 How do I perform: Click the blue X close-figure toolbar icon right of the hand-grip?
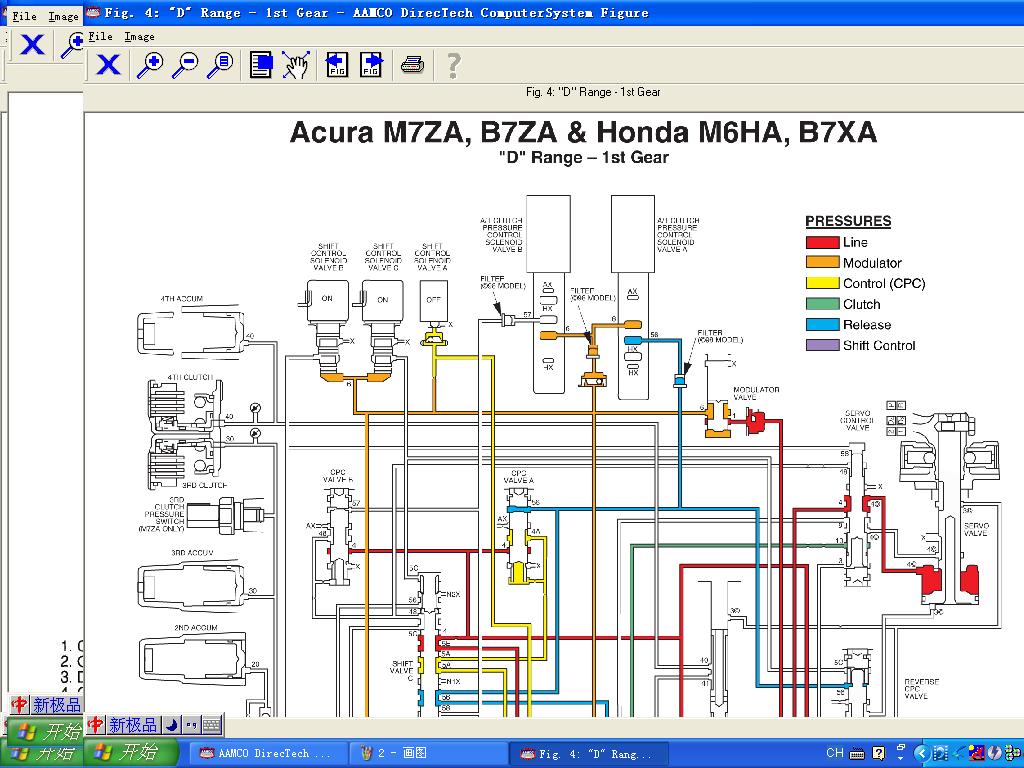tap(108, 65)
